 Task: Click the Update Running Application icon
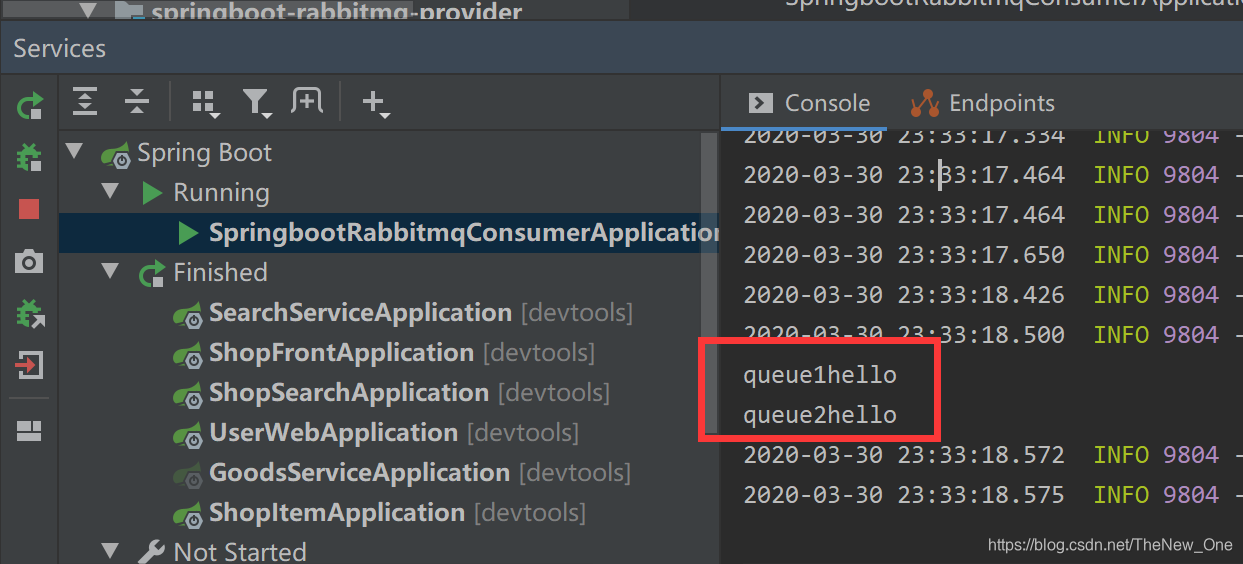point(29,314)
